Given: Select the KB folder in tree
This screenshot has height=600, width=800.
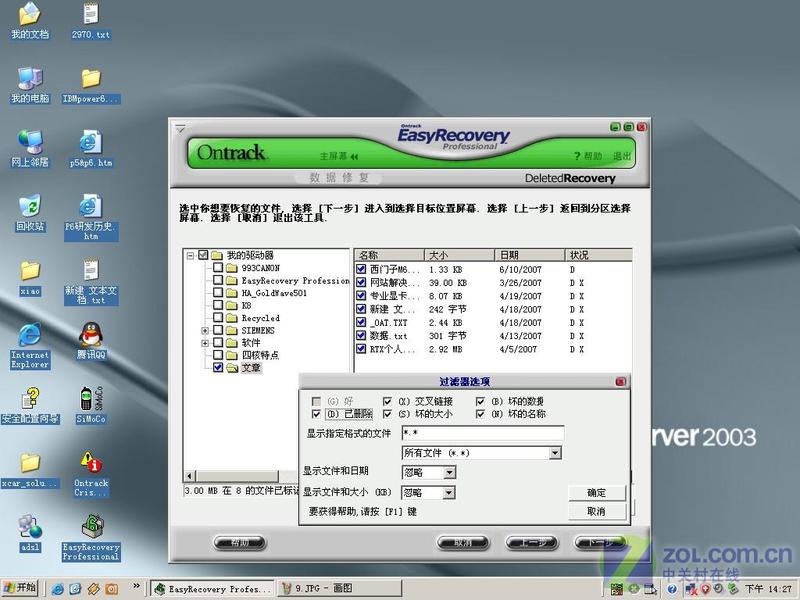Looking at the screenshot, I should click(x=246, y=305).
